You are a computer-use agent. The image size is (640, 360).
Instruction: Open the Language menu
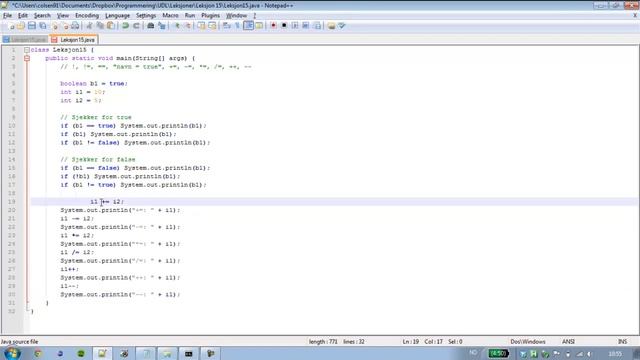pyautogui.click(x=118, y=16)
